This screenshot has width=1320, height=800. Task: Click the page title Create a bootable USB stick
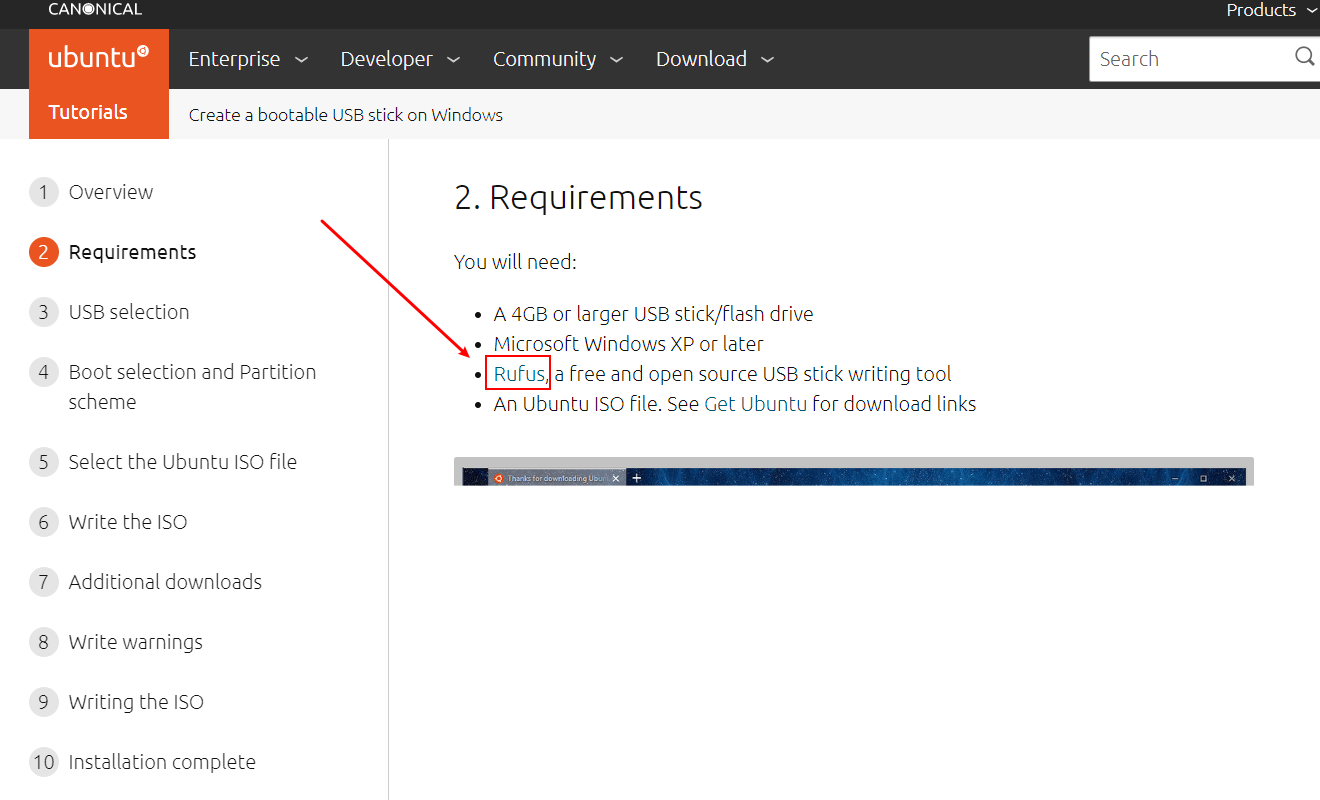pos(346,115)
